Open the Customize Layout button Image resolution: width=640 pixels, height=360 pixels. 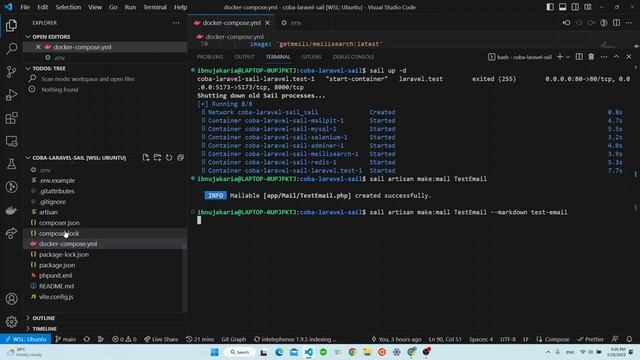click(x=588, y=7)
